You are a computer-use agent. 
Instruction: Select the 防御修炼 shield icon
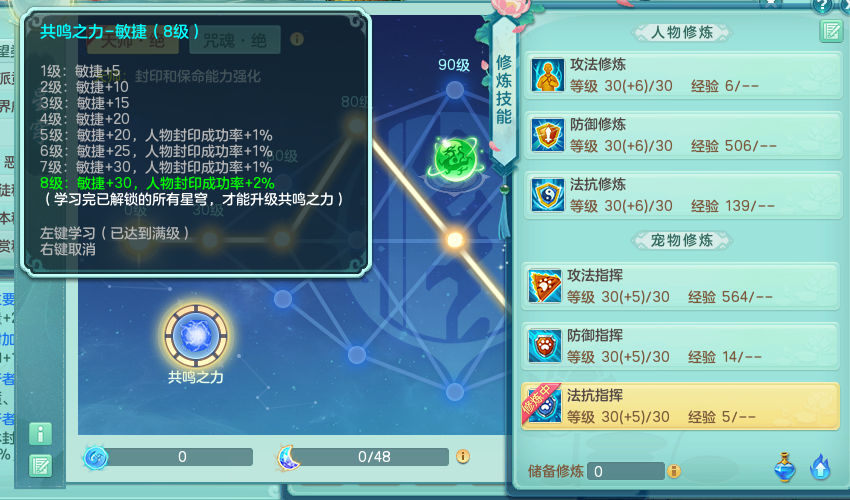pos(548,136)
